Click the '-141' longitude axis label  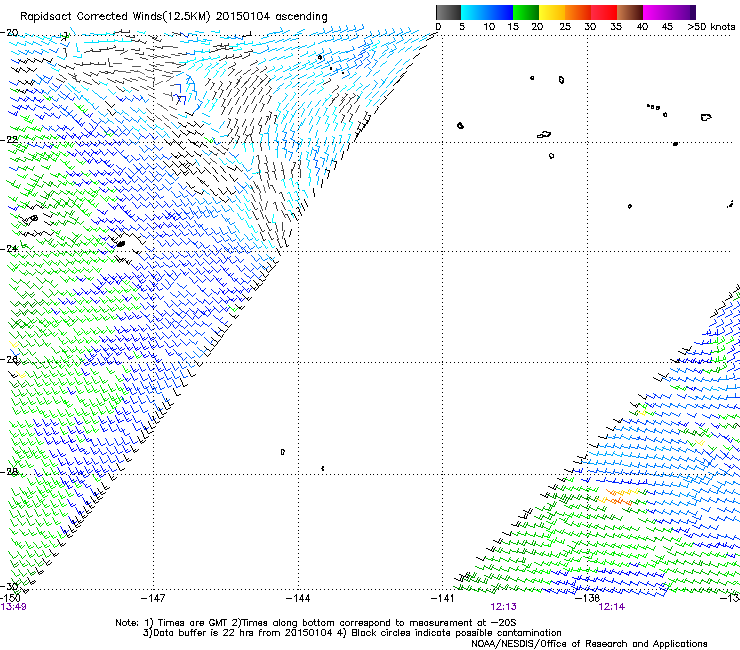click(443, 599)
